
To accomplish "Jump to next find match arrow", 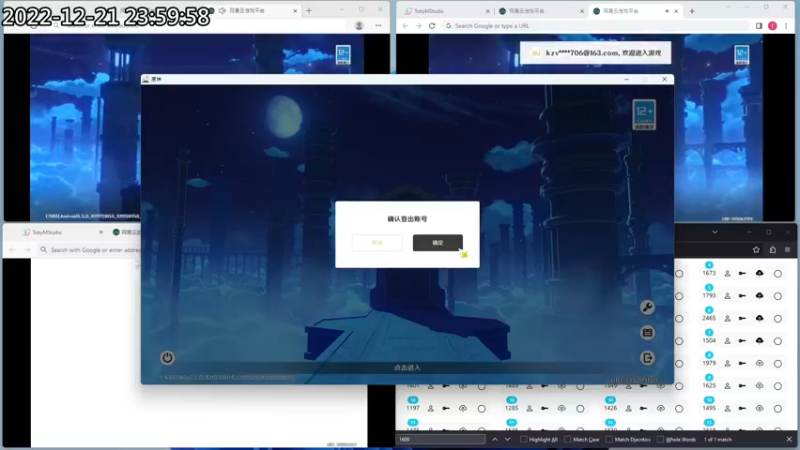I will coord(508,439).
